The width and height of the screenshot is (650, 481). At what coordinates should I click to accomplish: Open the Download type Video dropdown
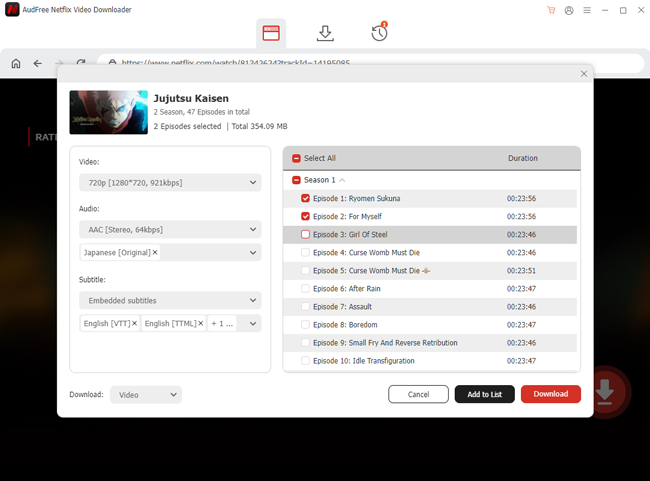[x=146, y=395]
